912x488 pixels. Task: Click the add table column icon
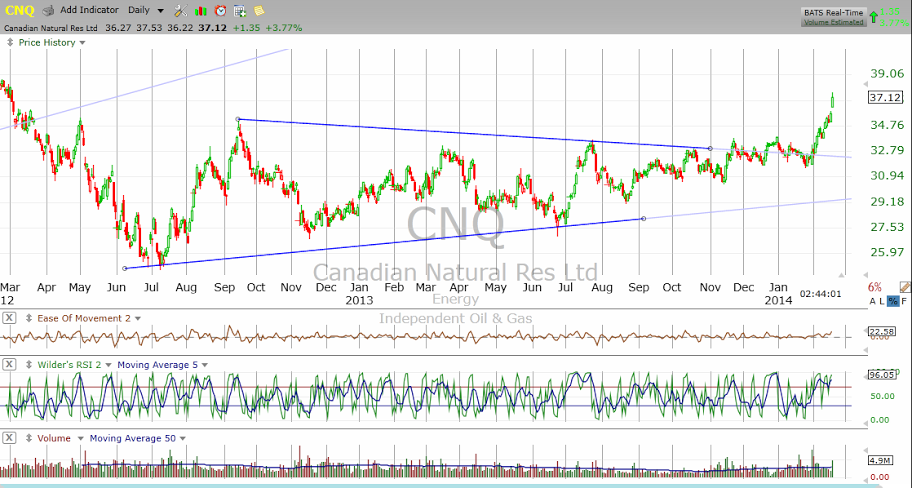[240, 10]
